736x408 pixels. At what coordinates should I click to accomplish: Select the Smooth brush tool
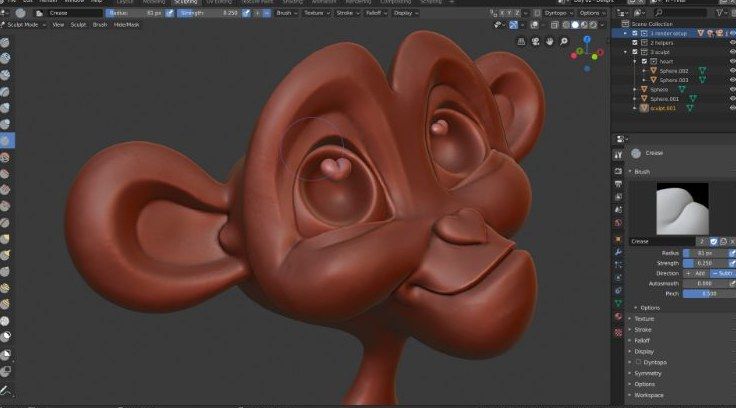5,157
